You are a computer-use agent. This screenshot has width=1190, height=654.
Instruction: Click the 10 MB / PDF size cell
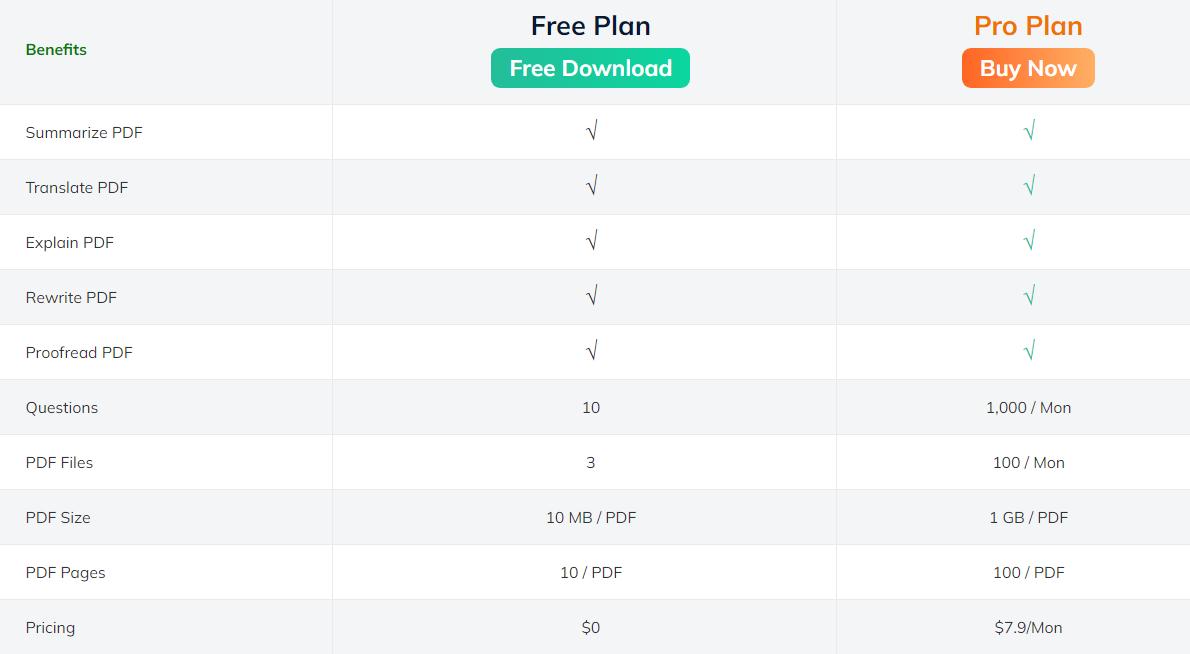tap(591, 517)
